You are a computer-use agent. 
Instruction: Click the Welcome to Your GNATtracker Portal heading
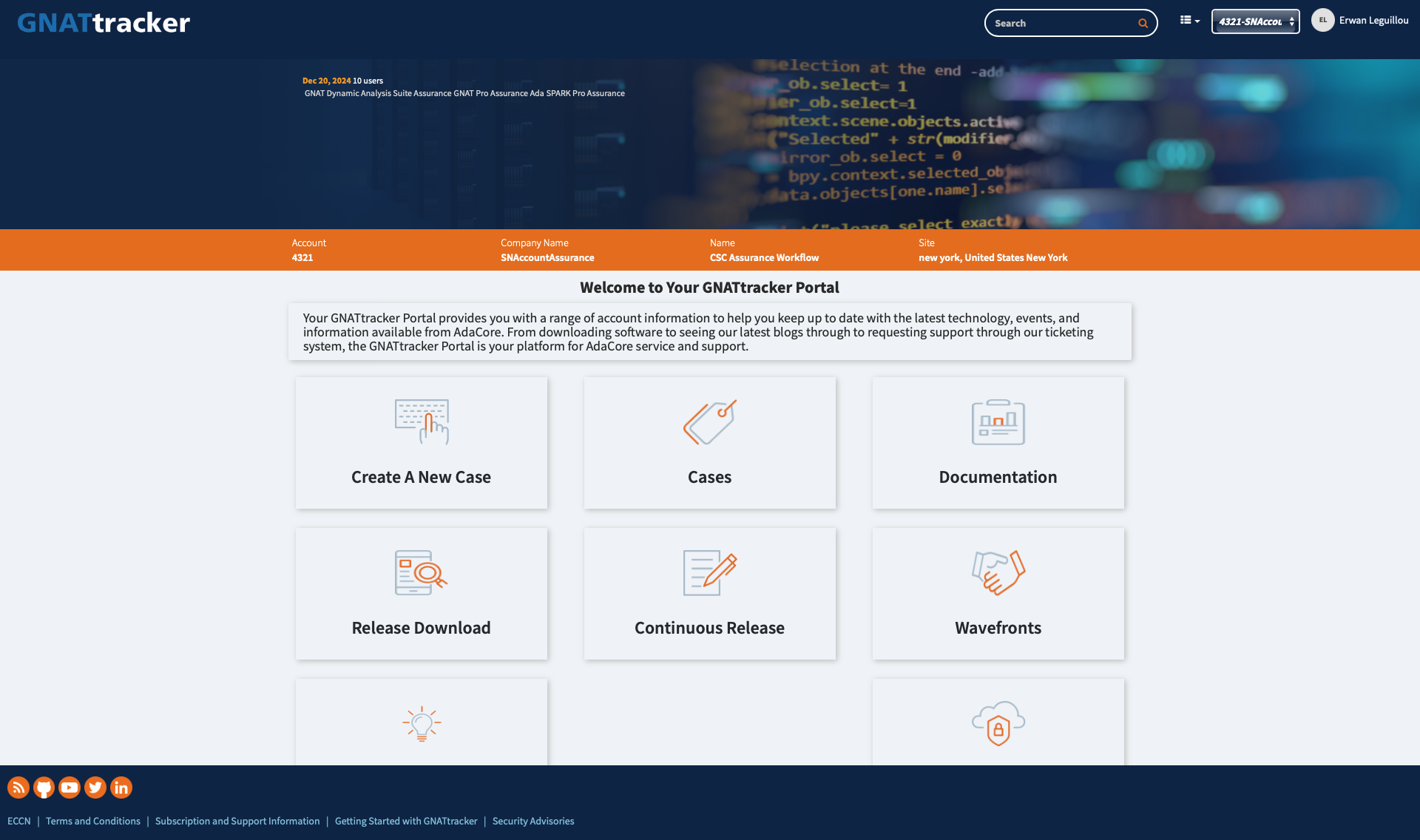pyautogui.click(x=709, y=288)
